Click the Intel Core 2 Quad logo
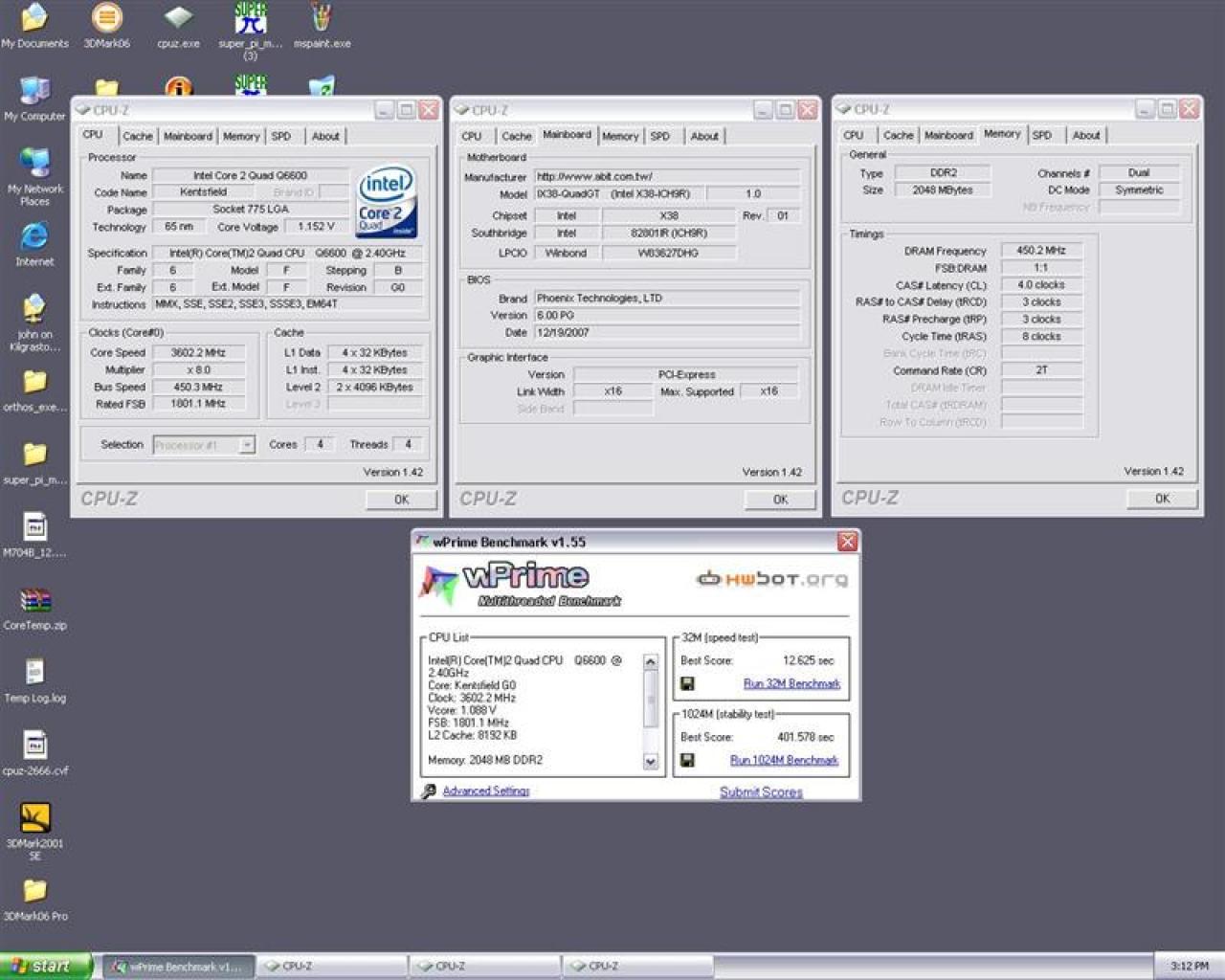 [x=386, y=202]
